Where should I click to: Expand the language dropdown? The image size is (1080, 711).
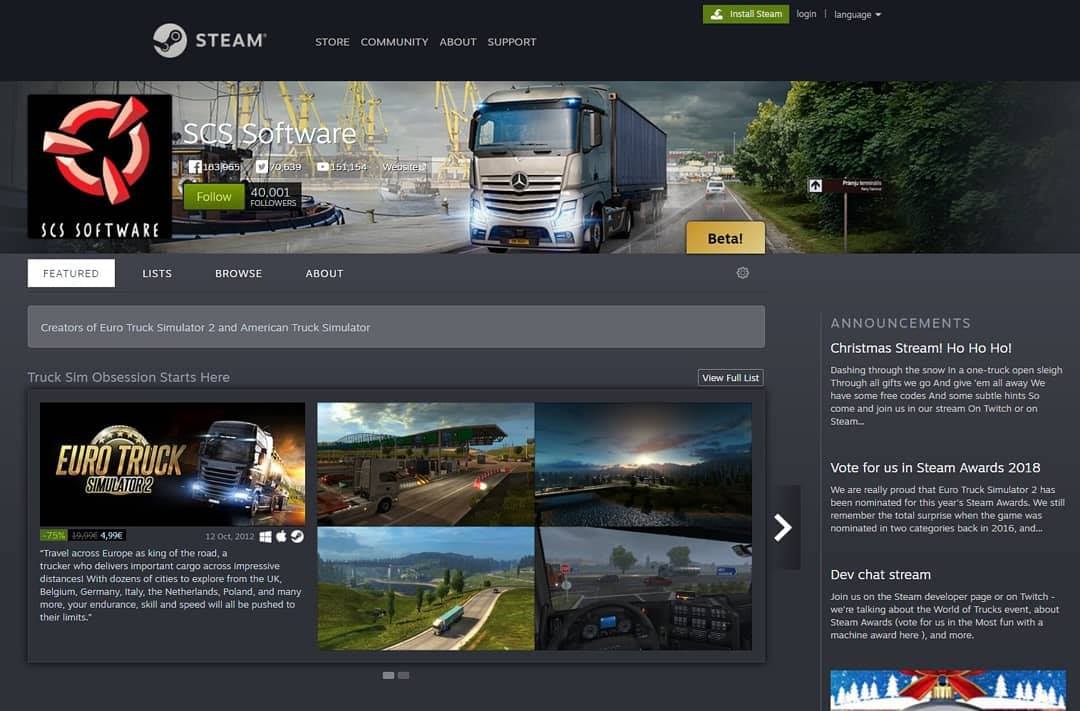tap(857, 14)
